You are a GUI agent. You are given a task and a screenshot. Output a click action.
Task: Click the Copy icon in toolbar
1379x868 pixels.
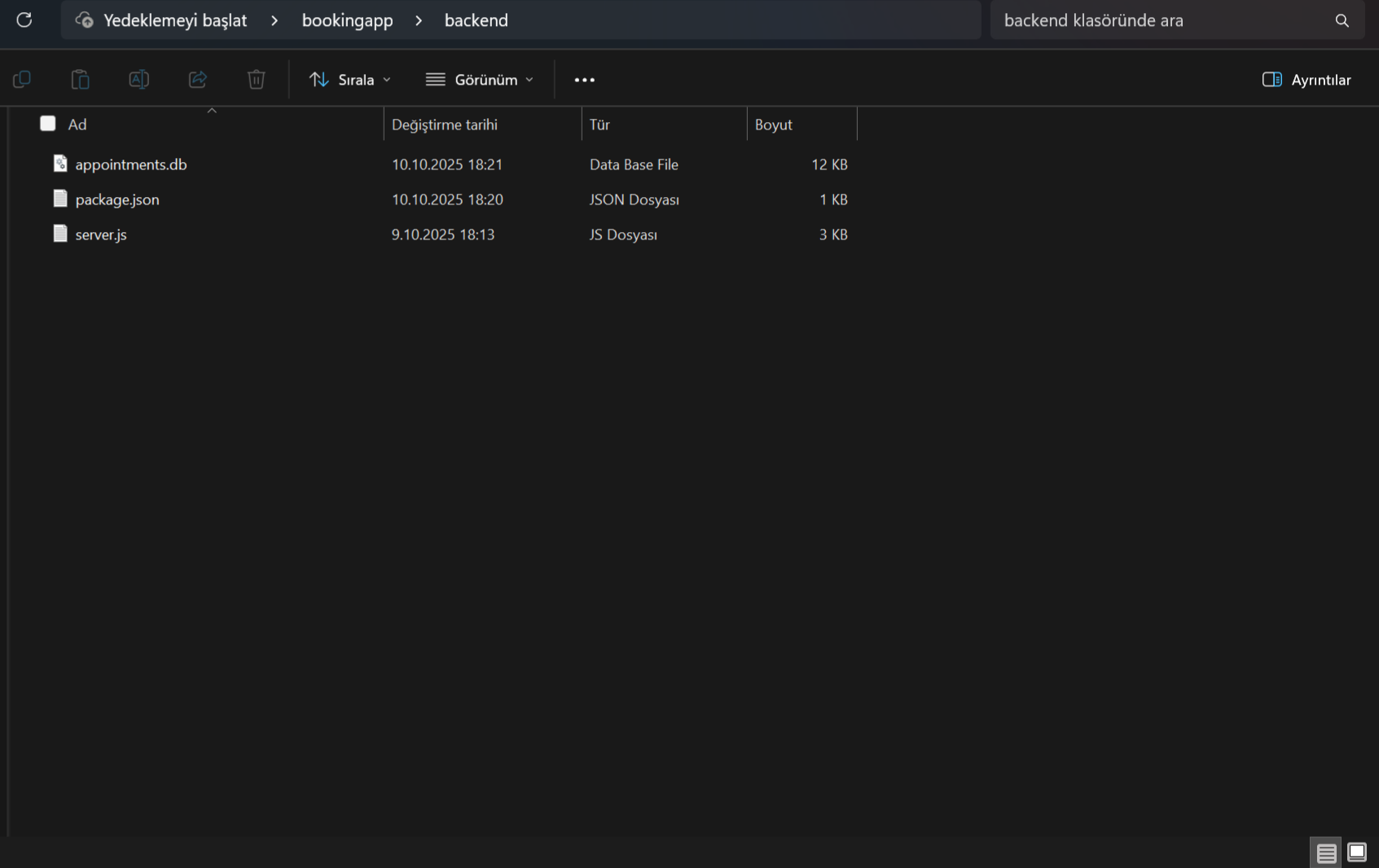[x=22, y=80]
